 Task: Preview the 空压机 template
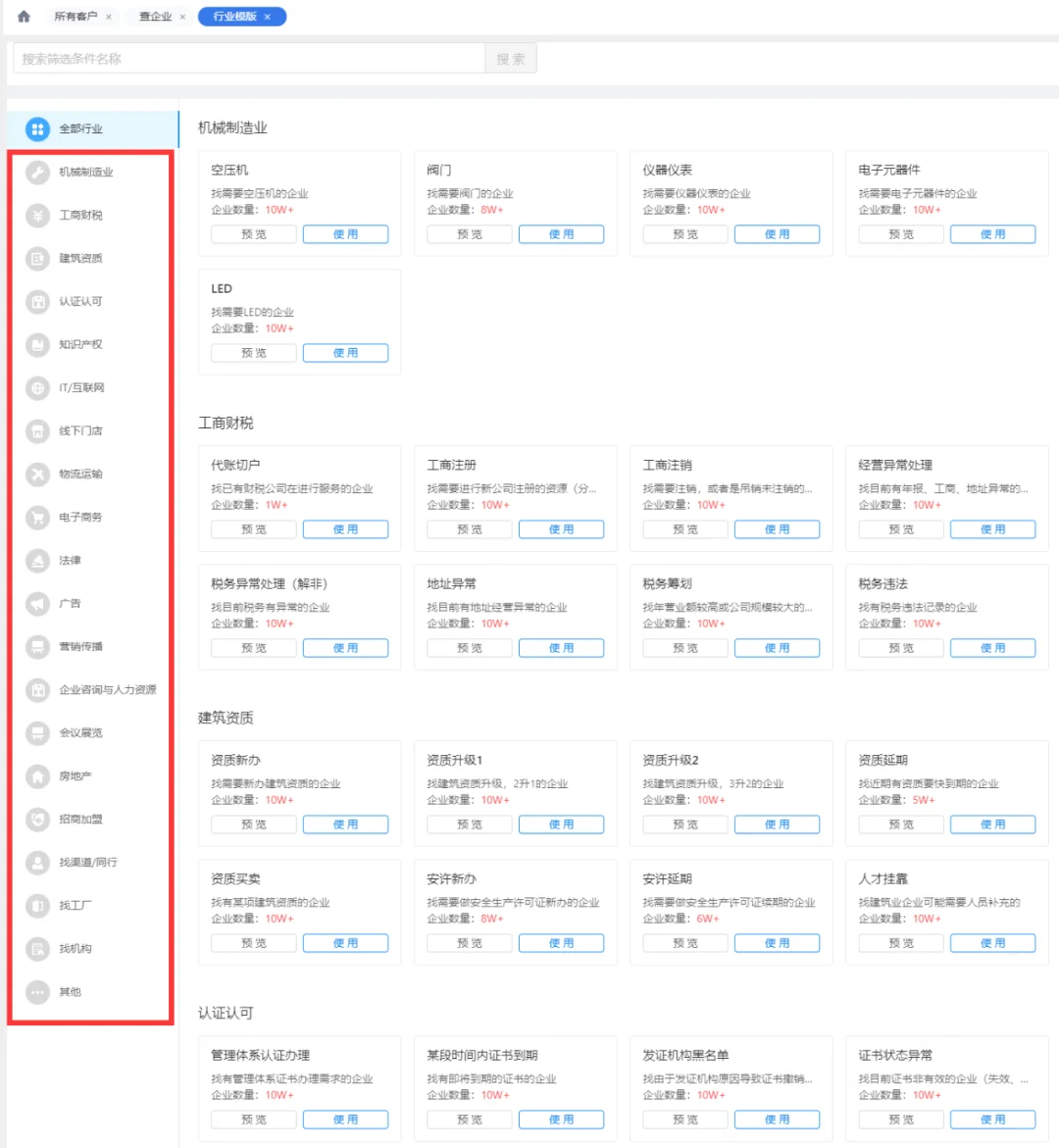253,234
